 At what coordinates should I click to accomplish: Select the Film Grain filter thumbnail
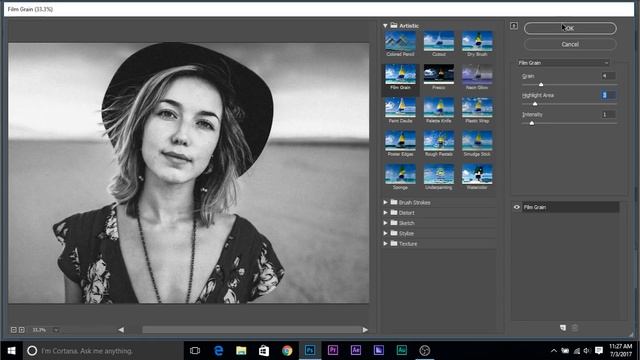pyautogui.click(x=400, y=78)
